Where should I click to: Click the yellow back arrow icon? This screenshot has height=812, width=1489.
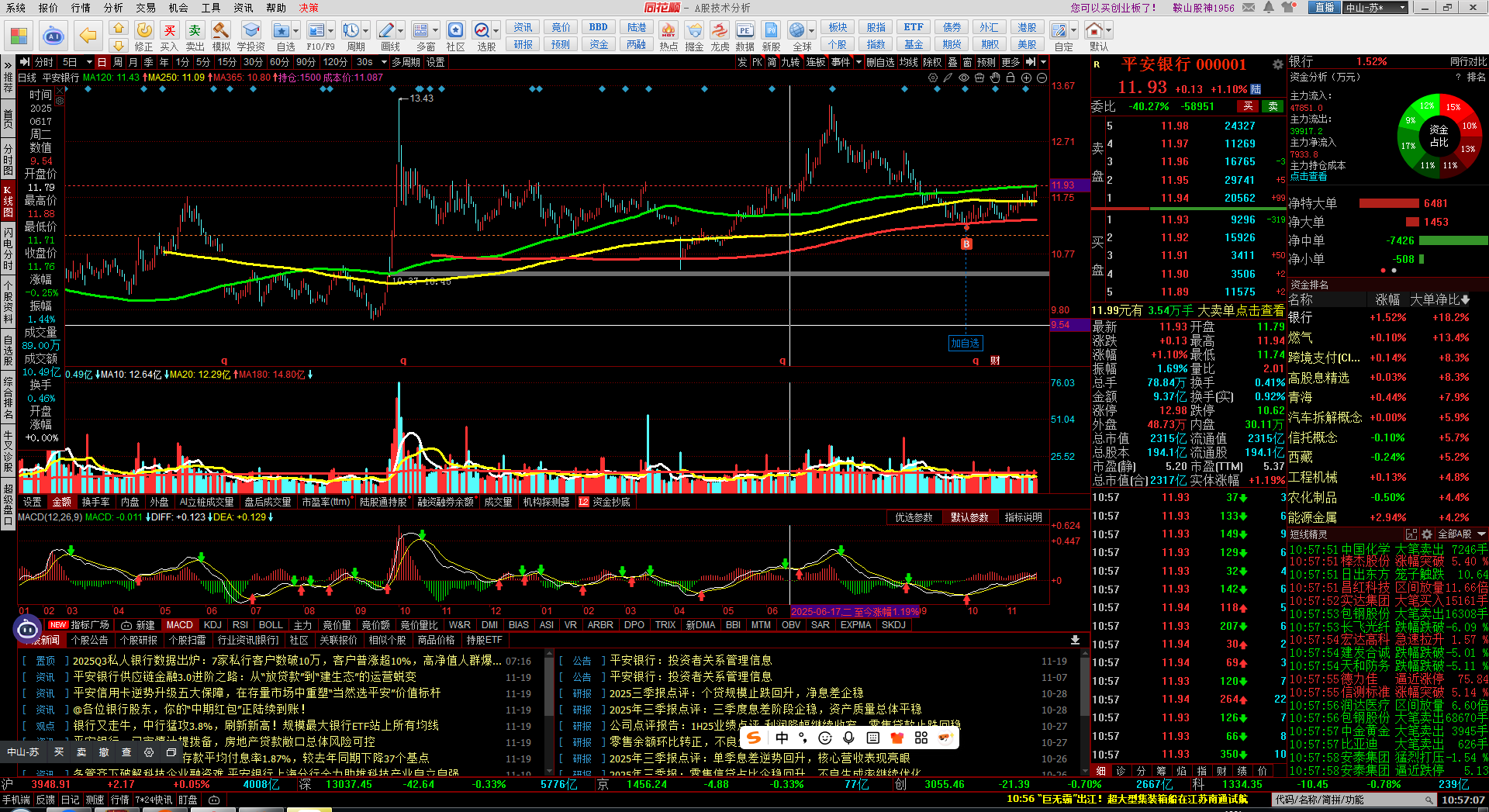(88, 36)
